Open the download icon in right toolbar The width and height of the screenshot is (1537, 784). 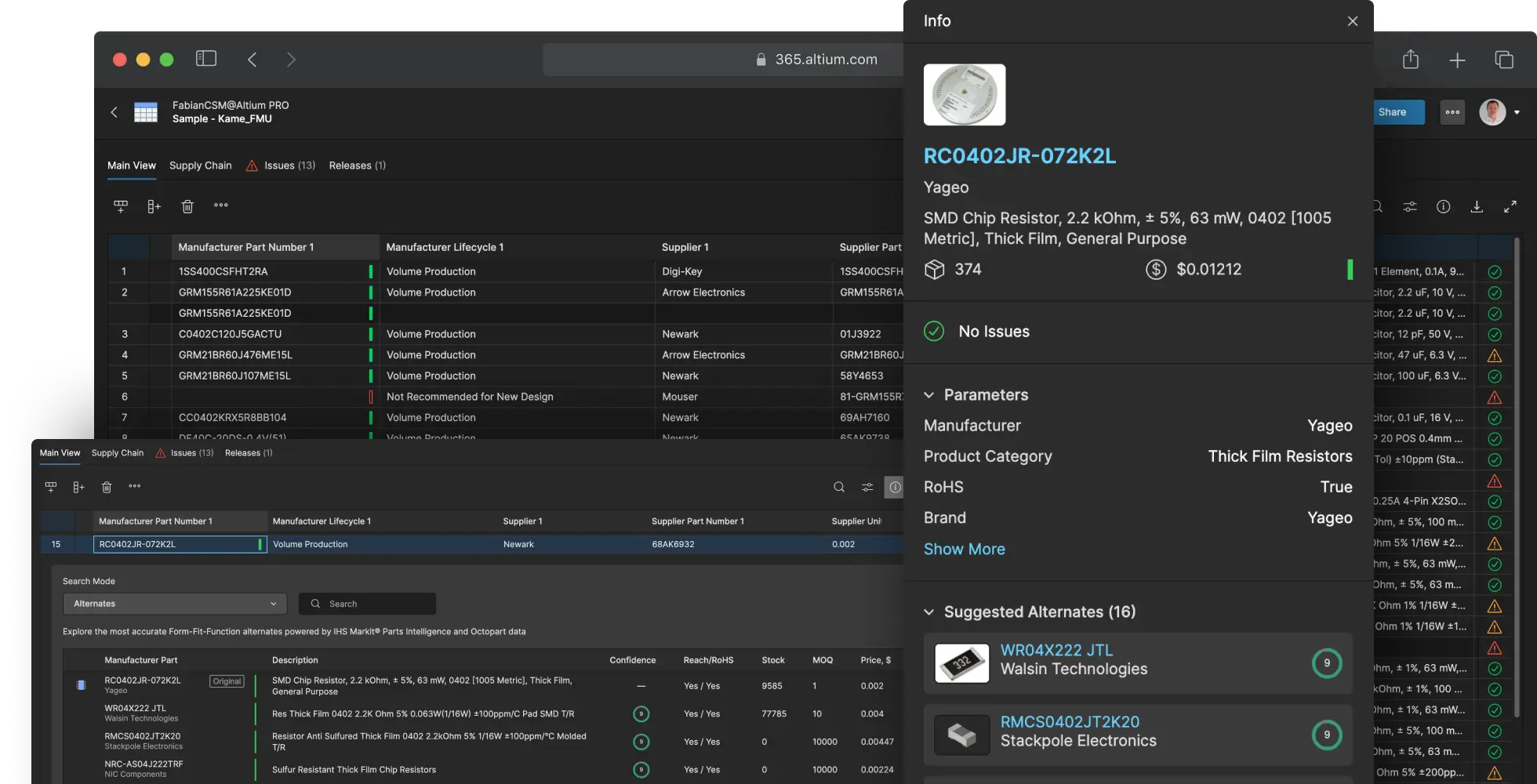coord(1477,207)
